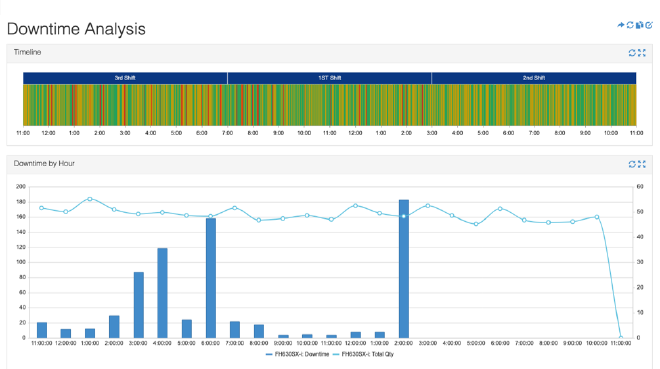
Task: Refresh the Downtime by Hour panel
Action: pyautogui.click(x=632, y=164)
